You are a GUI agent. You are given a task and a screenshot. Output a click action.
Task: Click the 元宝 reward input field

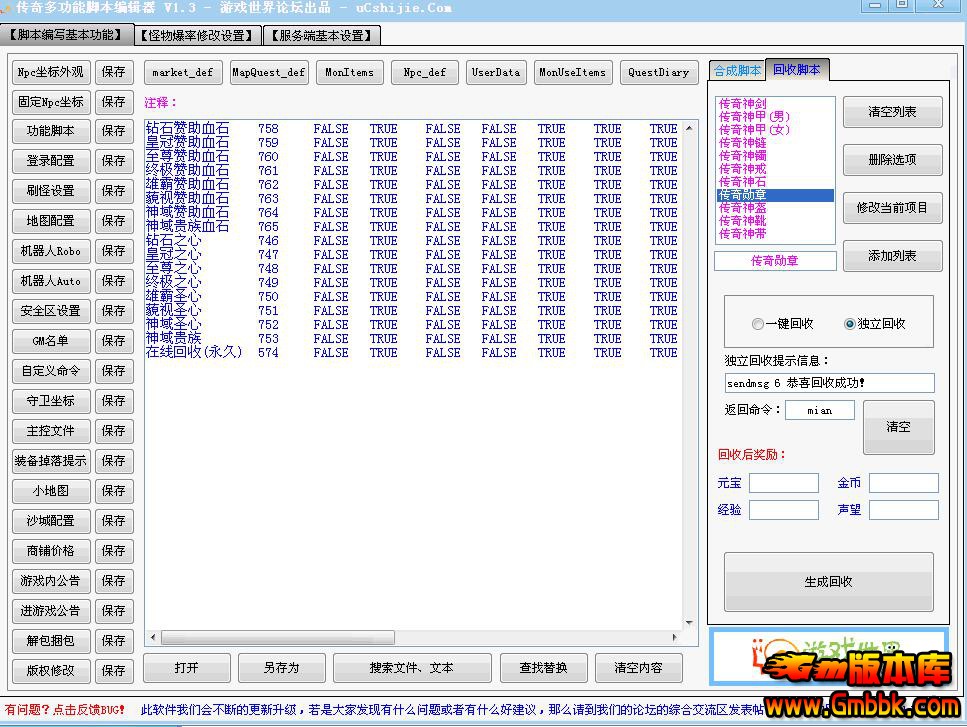tap(783, 484)
